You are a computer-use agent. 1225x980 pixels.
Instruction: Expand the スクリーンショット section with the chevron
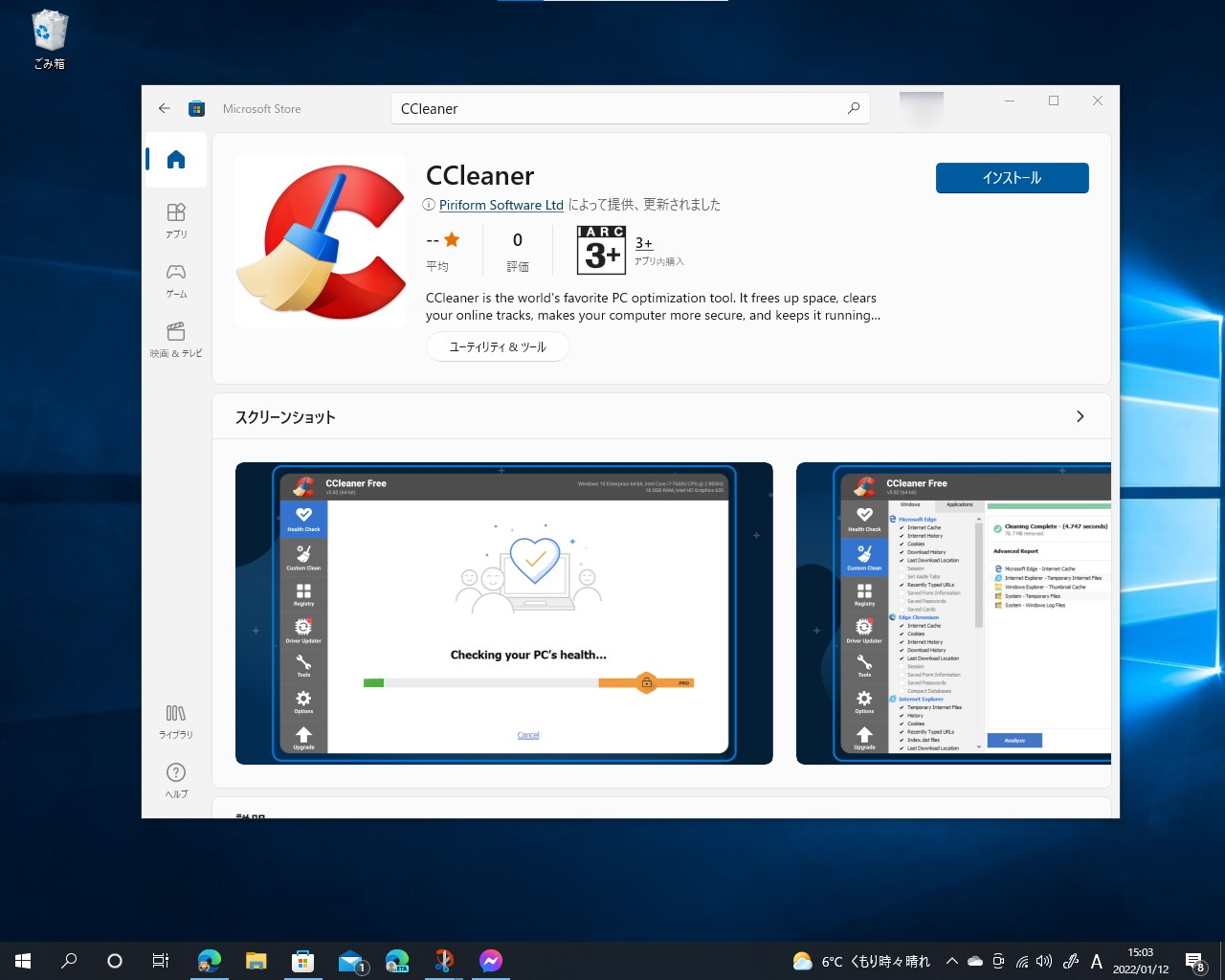[x=1080, y=416]
